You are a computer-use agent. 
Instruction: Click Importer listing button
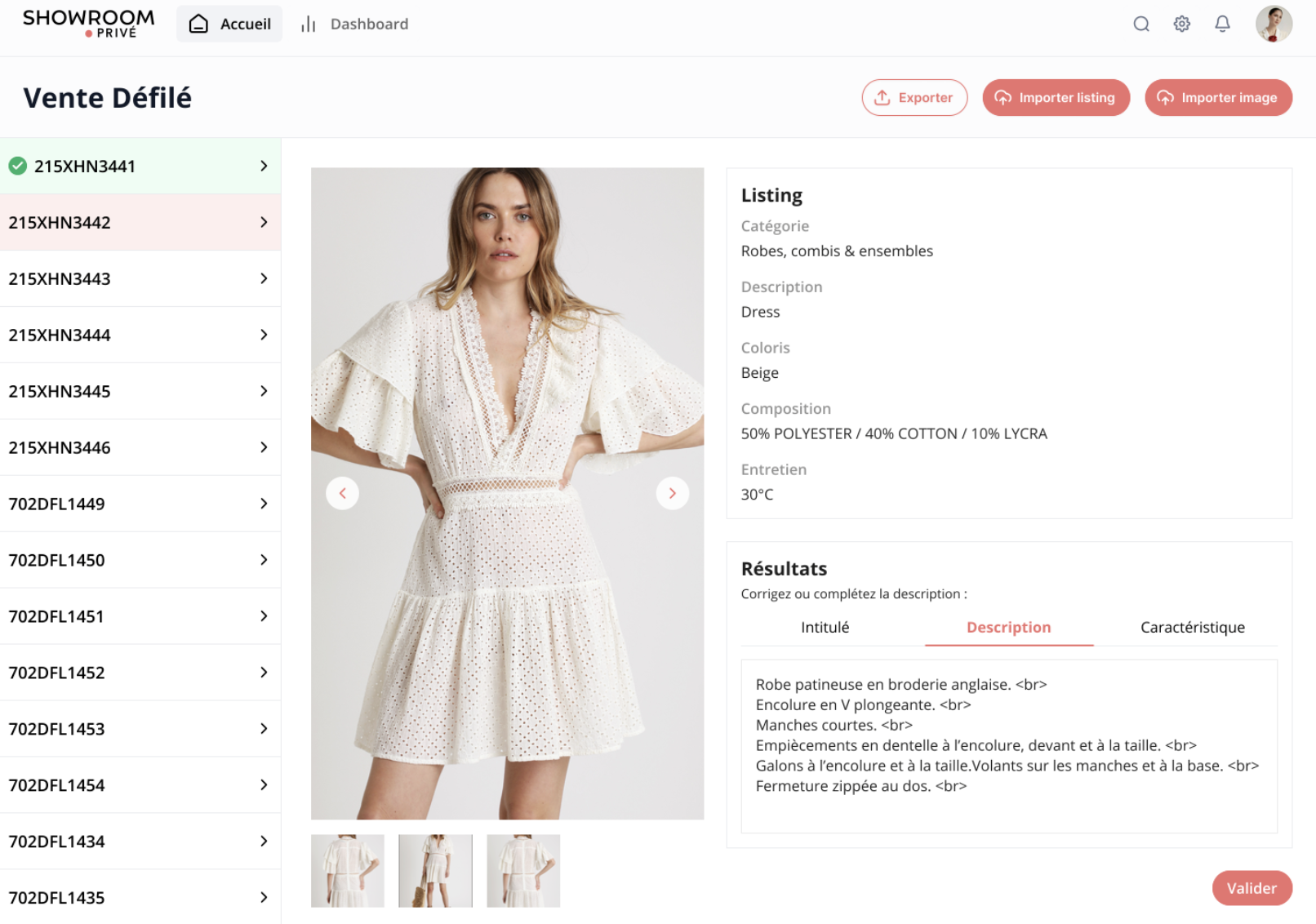coord(1056,98)
